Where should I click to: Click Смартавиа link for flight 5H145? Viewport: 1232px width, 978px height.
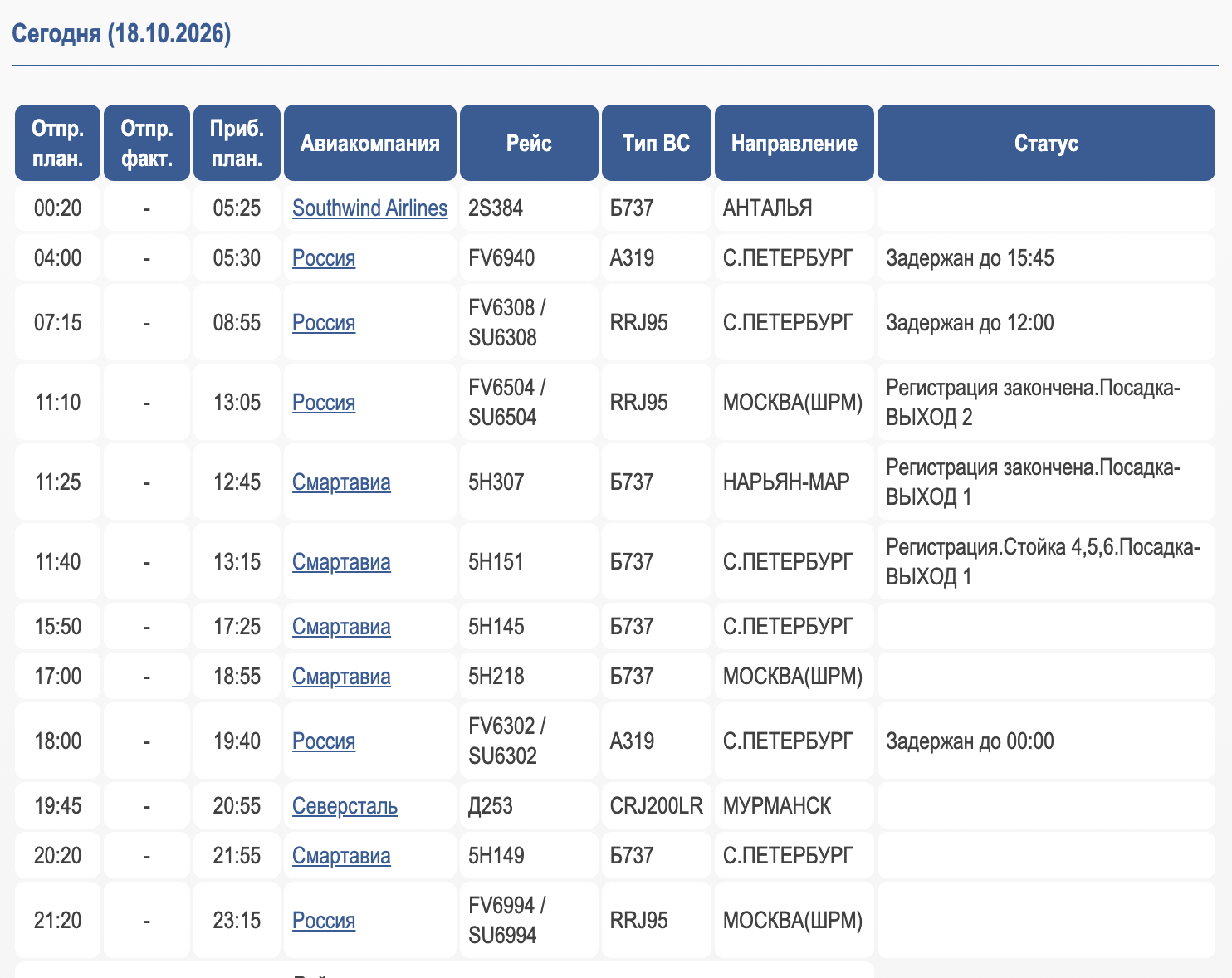click(x=341, y=626)
